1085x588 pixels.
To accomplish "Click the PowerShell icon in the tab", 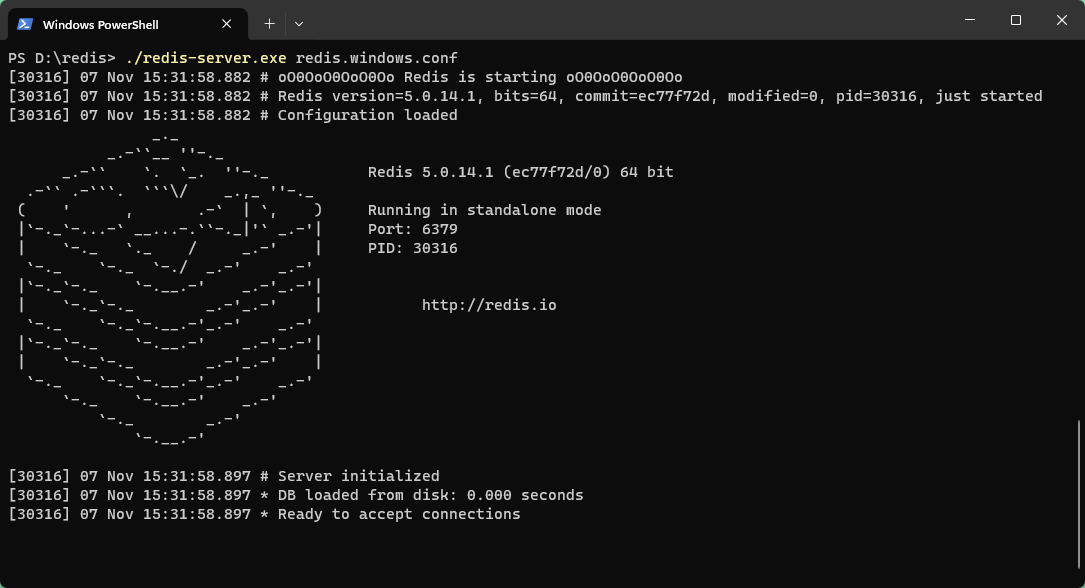I will [x=25, y=24].
